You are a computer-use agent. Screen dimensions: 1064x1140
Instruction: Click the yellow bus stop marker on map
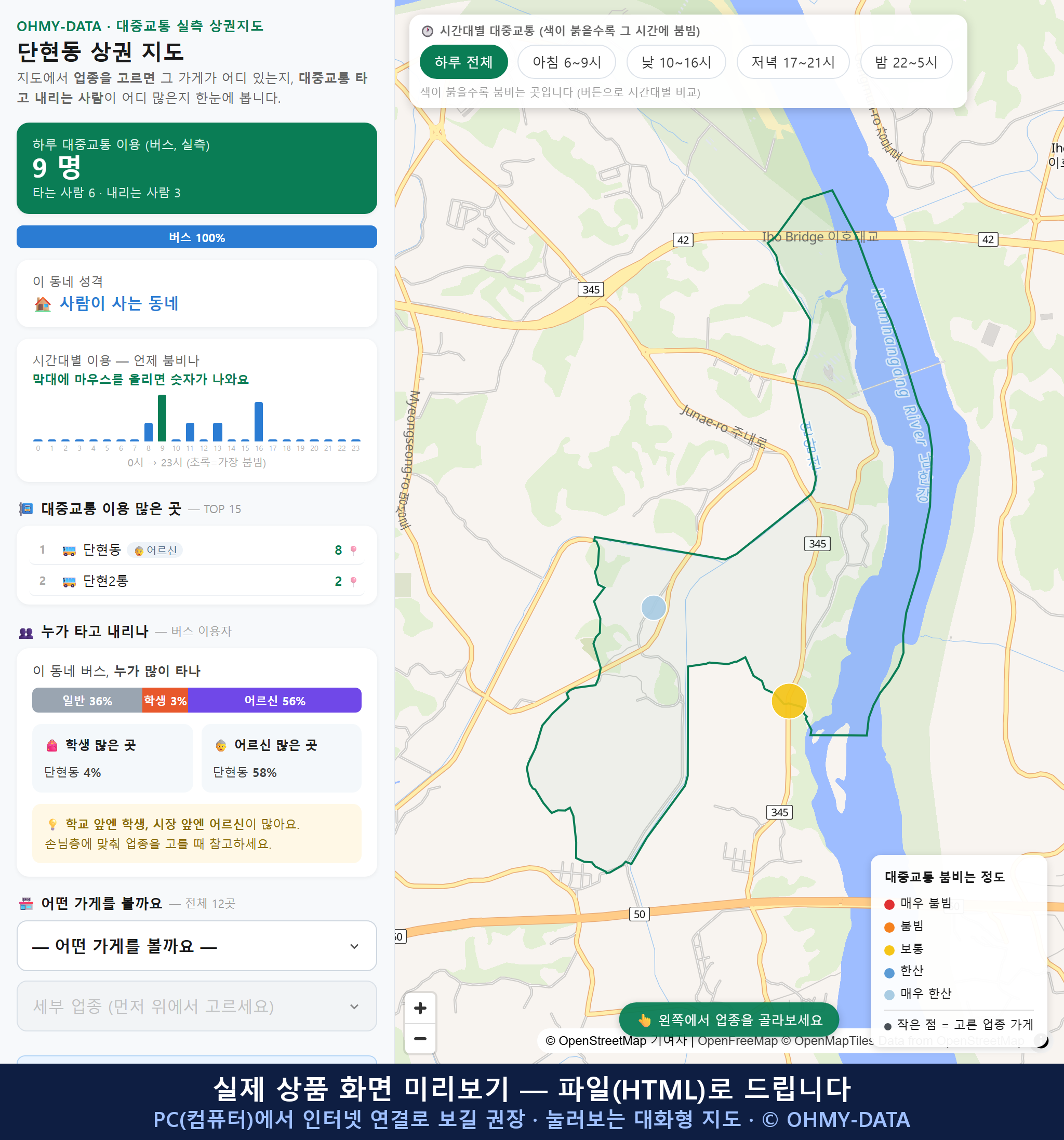tap(789, 701)
